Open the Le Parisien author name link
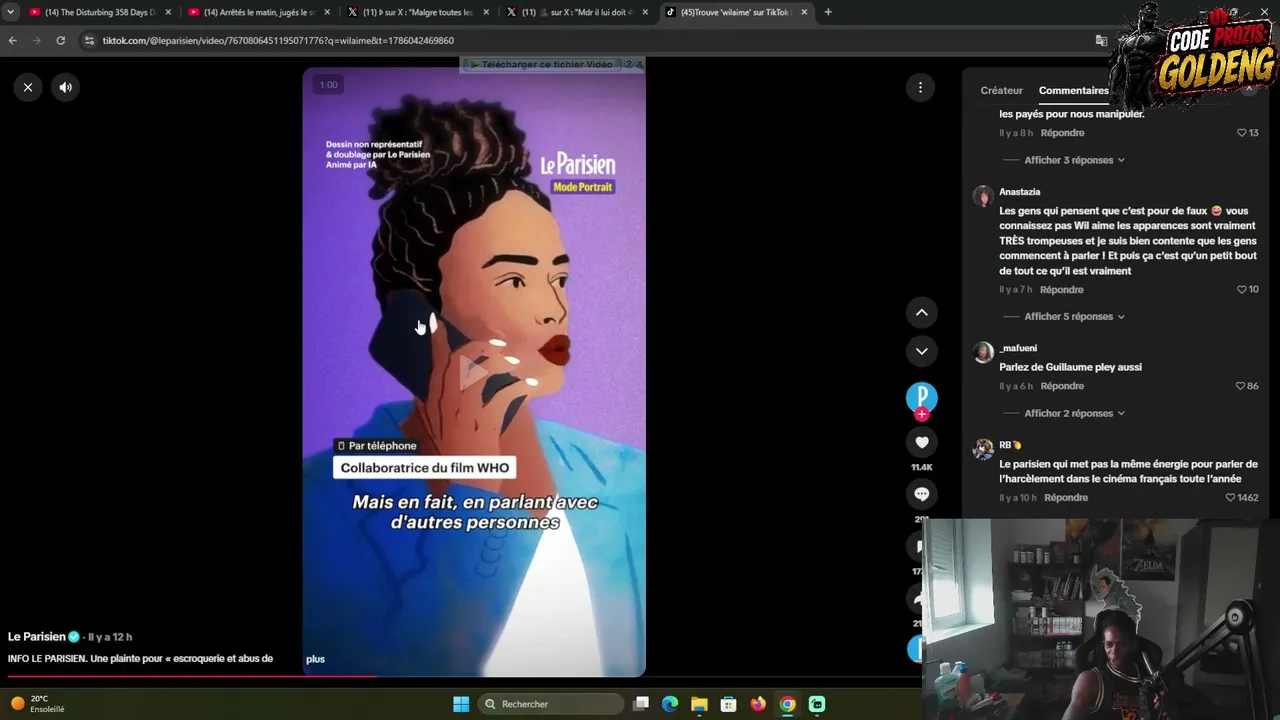1280x720 pixels. click(x=37, y=637)
